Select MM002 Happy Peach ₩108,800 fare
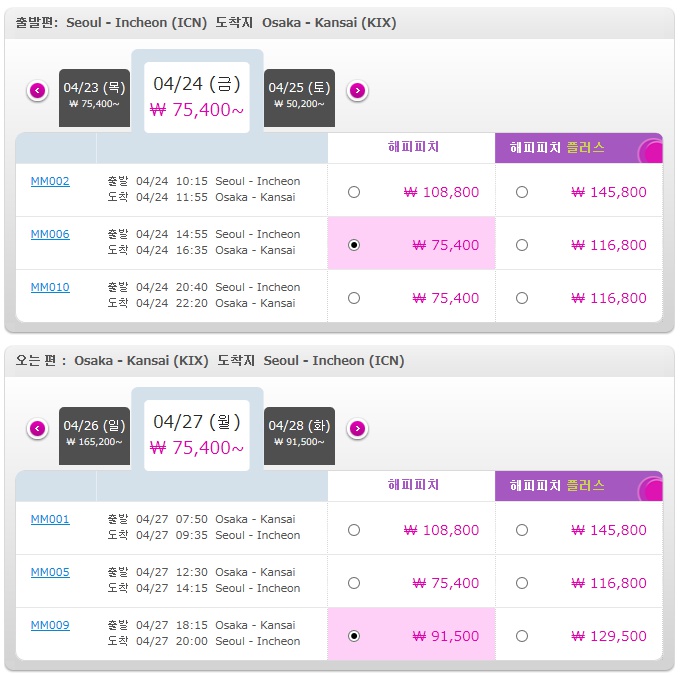Viewport: 680px width, 675px height. point(354,192)
